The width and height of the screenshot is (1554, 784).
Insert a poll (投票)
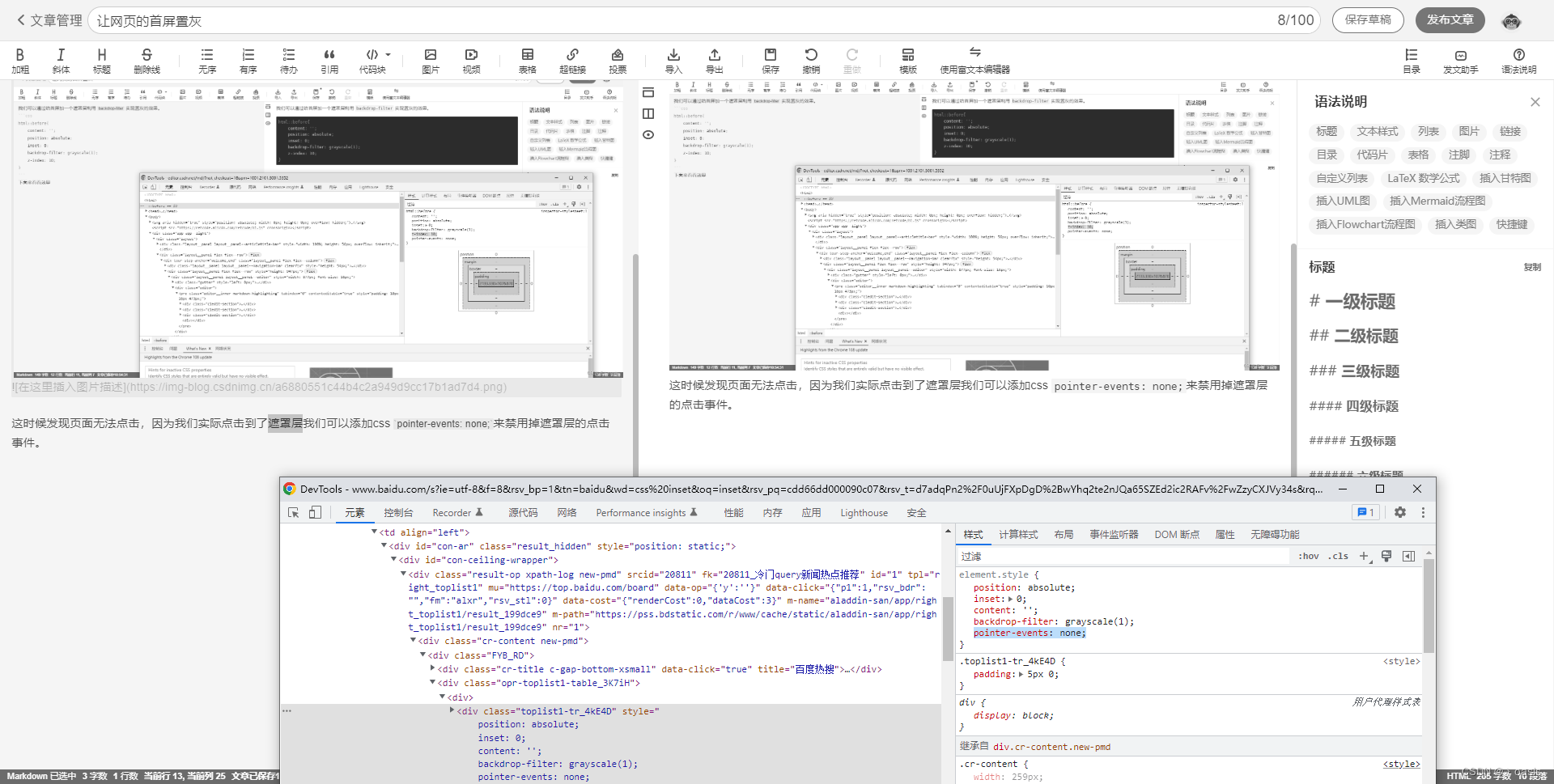[618, 61]
